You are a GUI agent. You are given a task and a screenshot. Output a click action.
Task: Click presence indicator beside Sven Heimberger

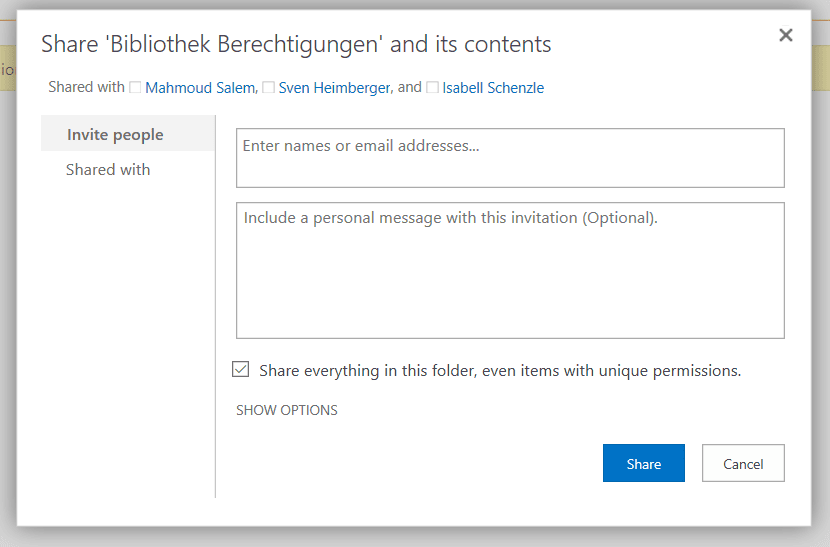pyautogui.click(x=269, y=87)
